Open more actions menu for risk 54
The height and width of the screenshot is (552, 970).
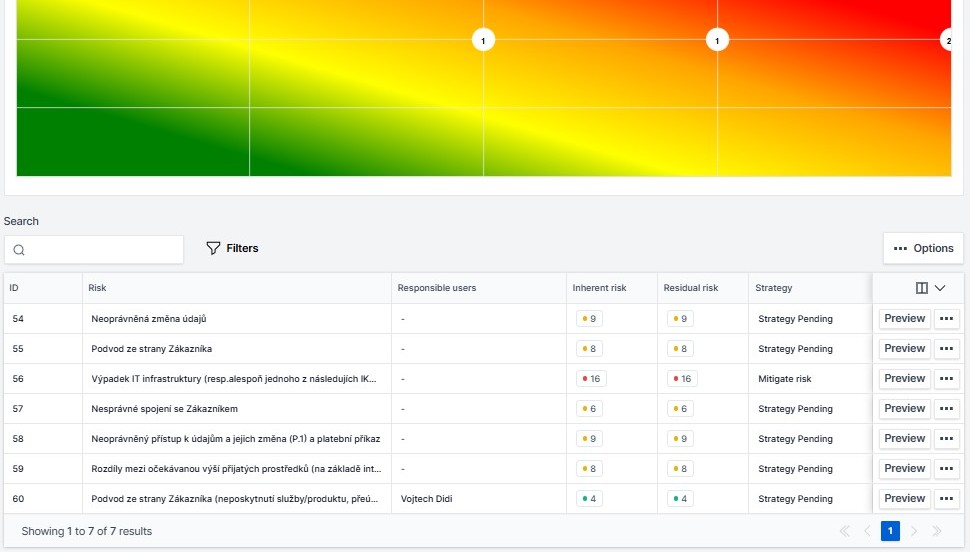click(x=946, y=319)
